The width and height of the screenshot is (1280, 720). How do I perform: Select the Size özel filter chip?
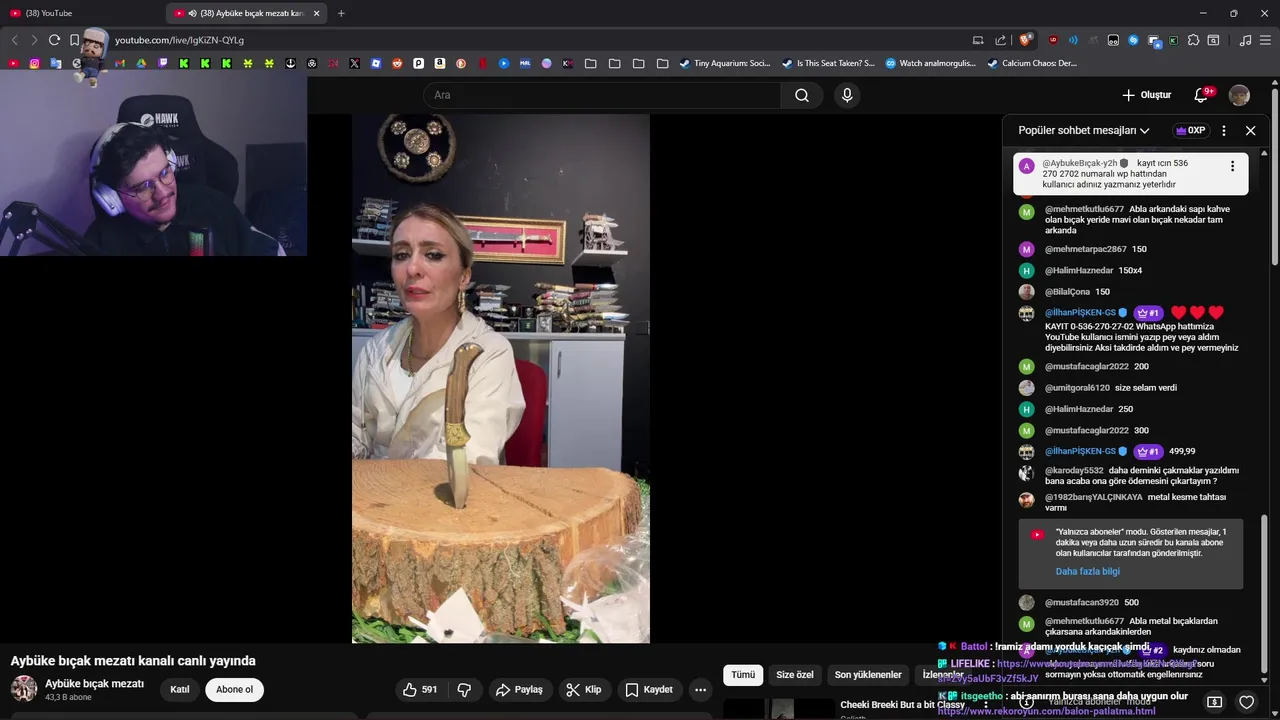pyautogui.click(x=795, y=675)
